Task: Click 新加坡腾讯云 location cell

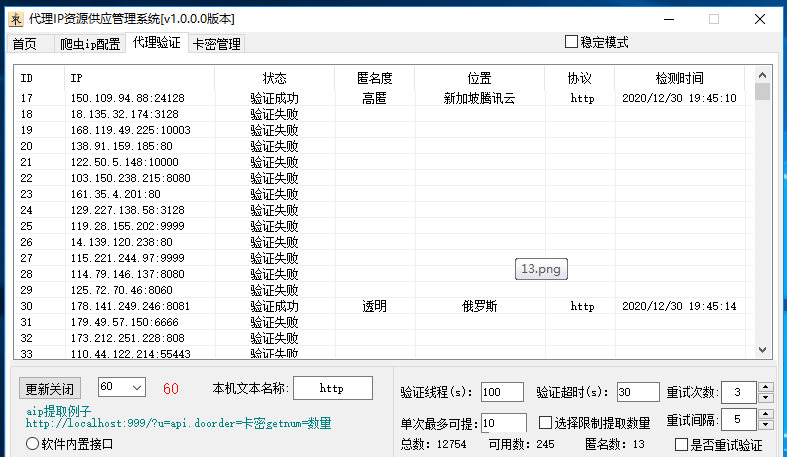Action: coord(479,98)
